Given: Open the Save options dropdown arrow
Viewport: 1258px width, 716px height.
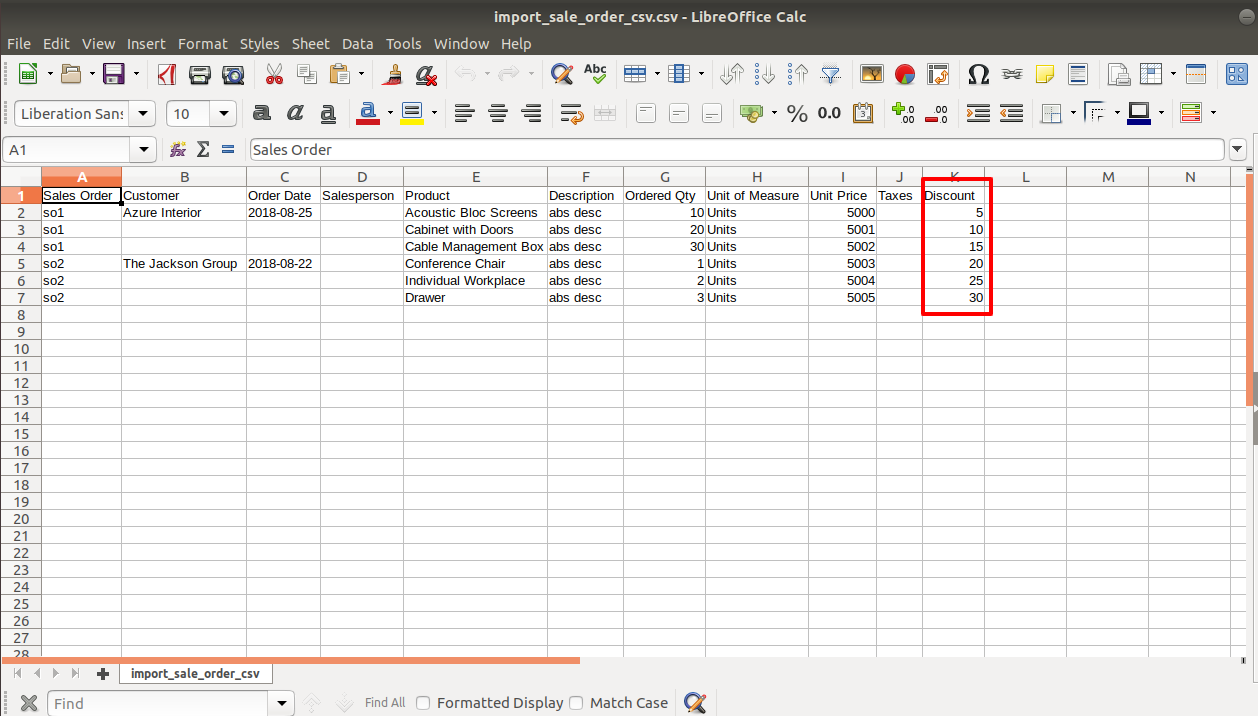Looking at the screenshot, I should point(134,74).
